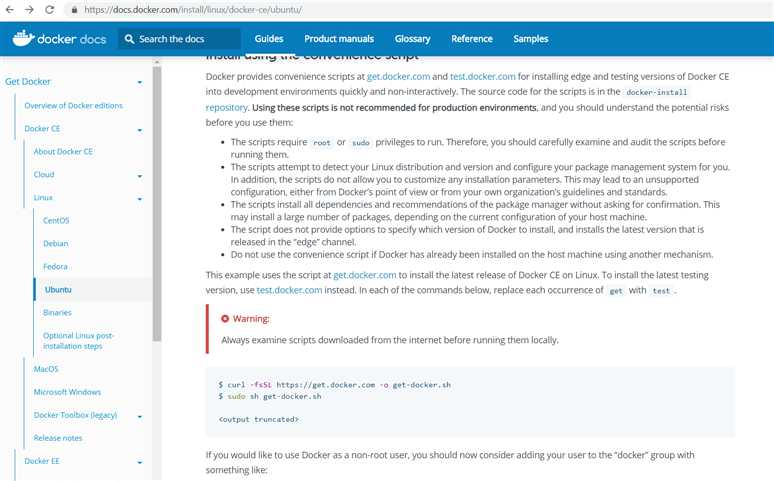The image size is (774, 481).
Task: Click the 'sudo sh get-docker.sh' command
Action: [x=270, y=396]
